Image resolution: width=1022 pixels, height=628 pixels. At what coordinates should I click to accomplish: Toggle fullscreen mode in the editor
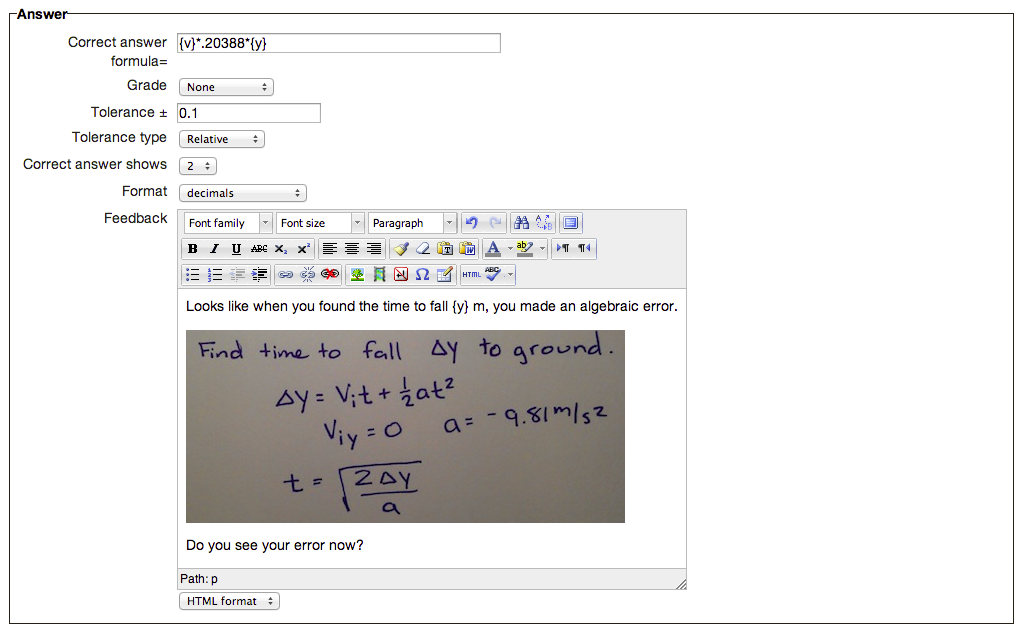click(571, 223)
